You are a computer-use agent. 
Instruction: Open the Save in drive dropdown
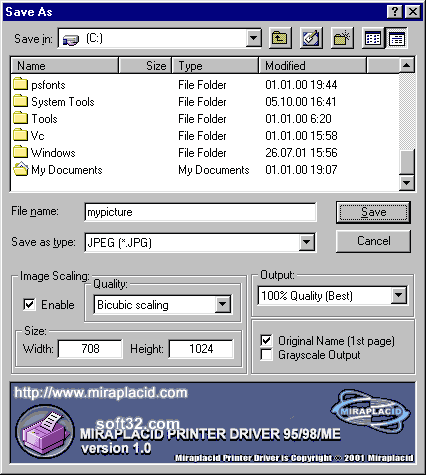(254, 38)
